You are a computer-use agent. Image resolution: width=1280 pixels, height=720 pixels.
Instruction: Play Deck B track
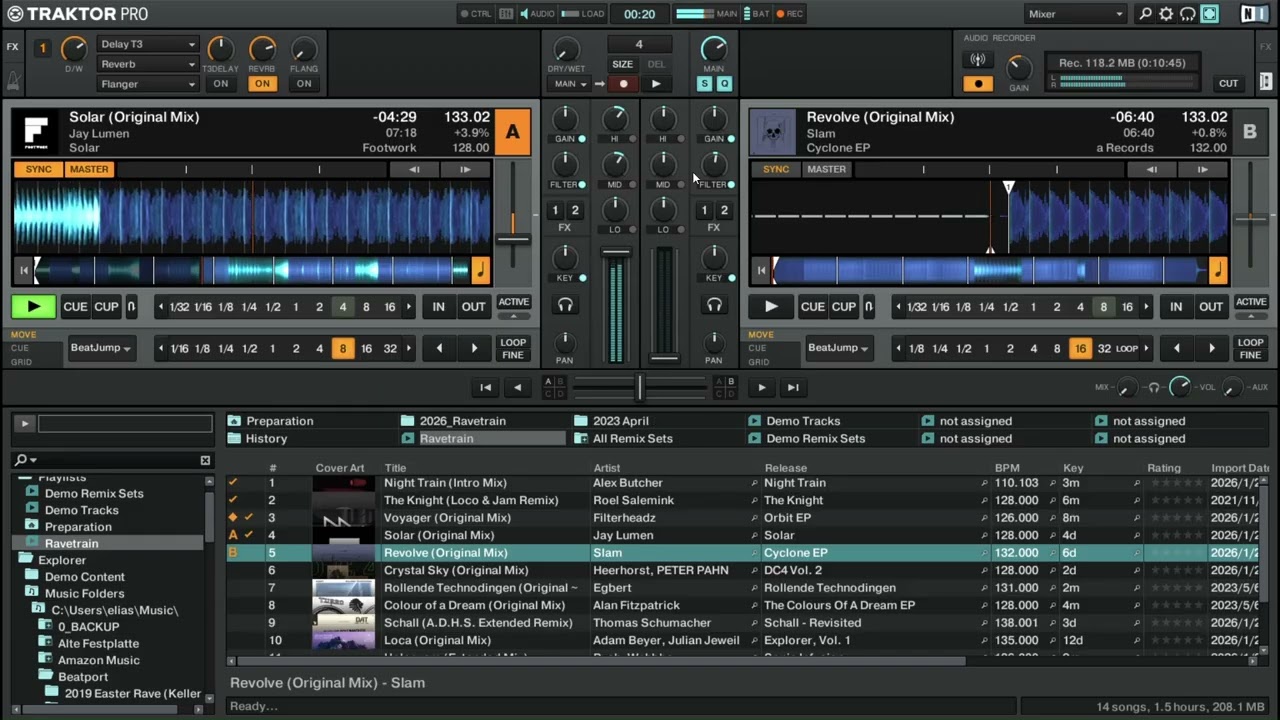pyautogui.click(x=770, y=307)
